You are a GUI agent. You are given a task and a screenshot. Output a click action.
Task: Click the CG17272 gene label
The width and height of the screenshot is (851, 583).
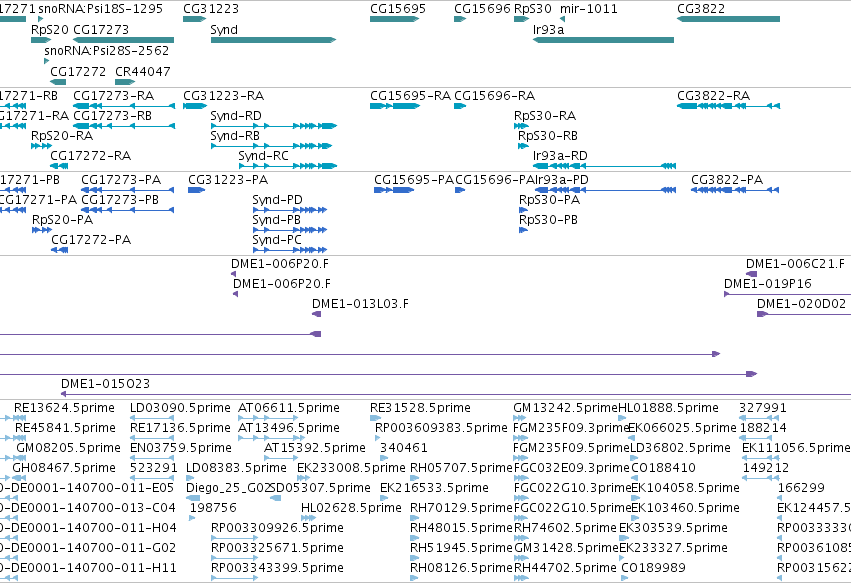point(78,72)
